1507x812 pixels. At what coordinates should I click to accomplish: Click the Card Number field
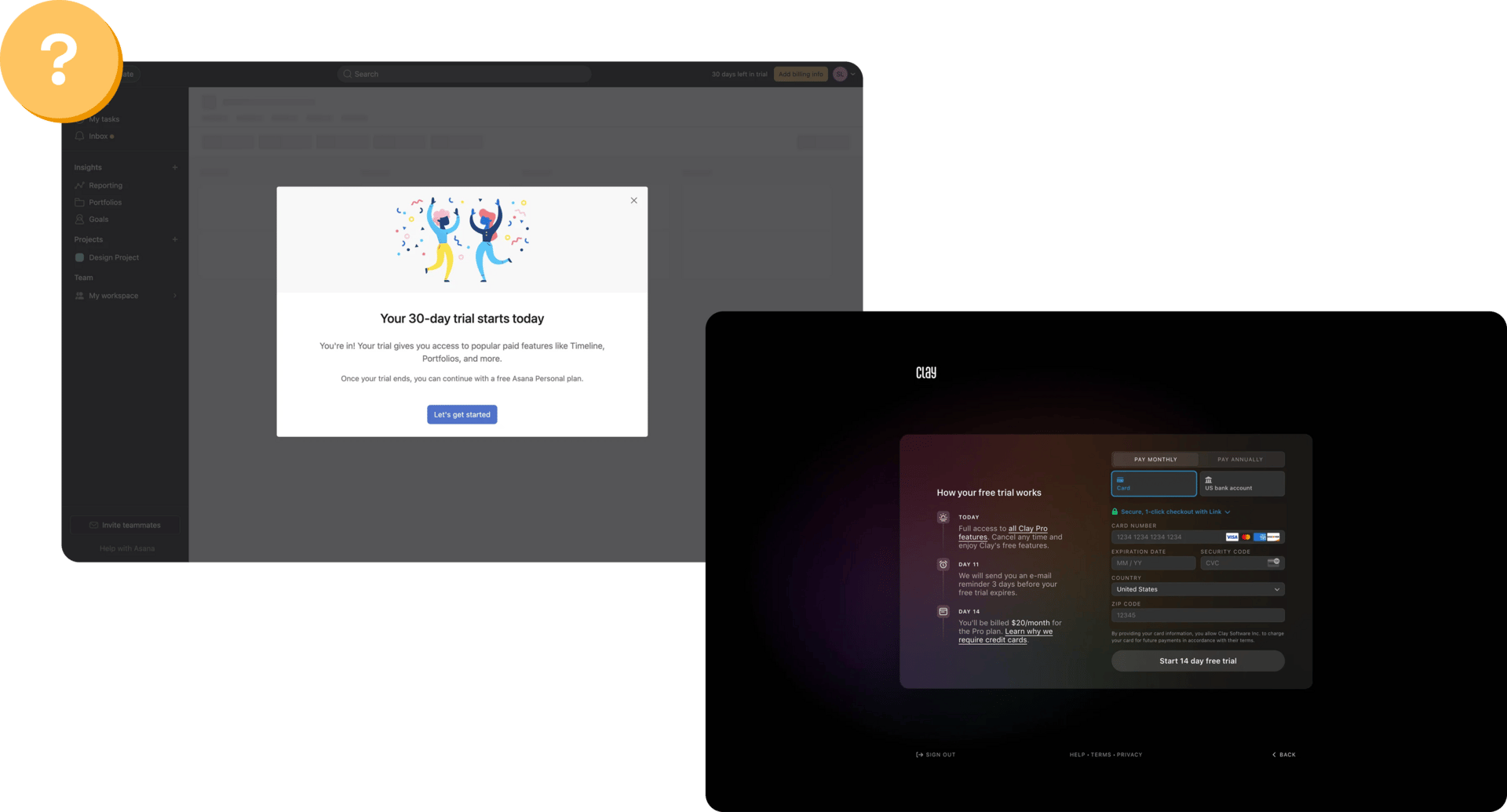pyautogui.click(x=1198, y=537)
